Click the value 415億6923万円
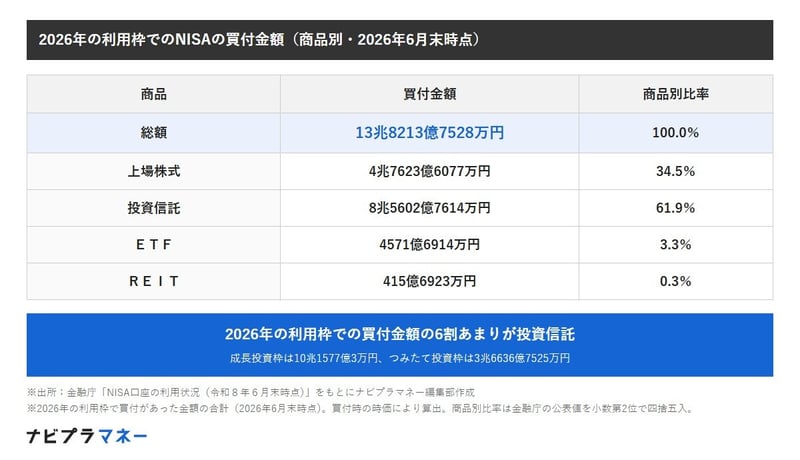Viewport: 800px width, 460px height. point(430,282)
